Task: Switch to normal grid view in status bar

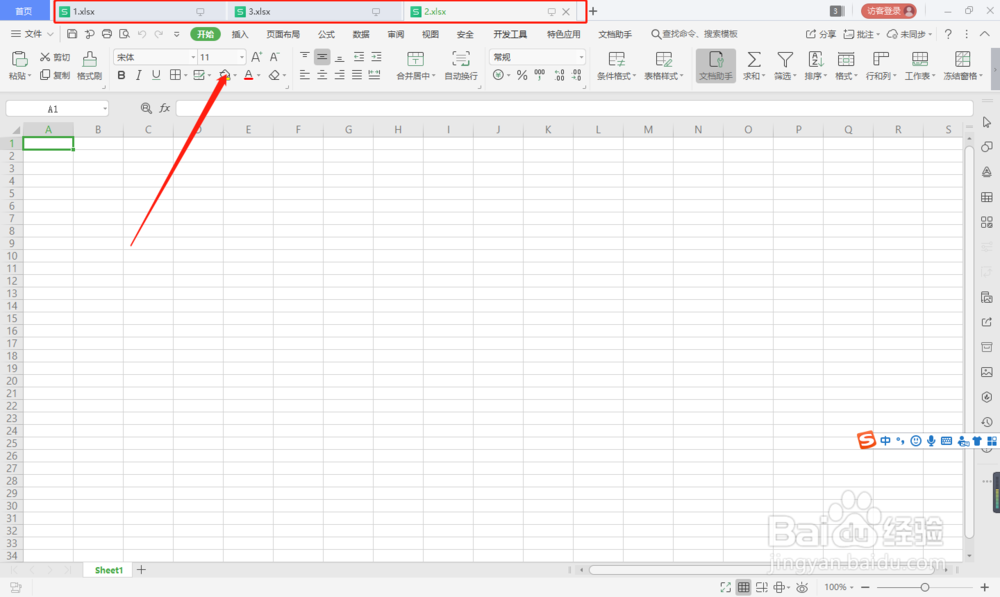Action: [x=744, y=587]
